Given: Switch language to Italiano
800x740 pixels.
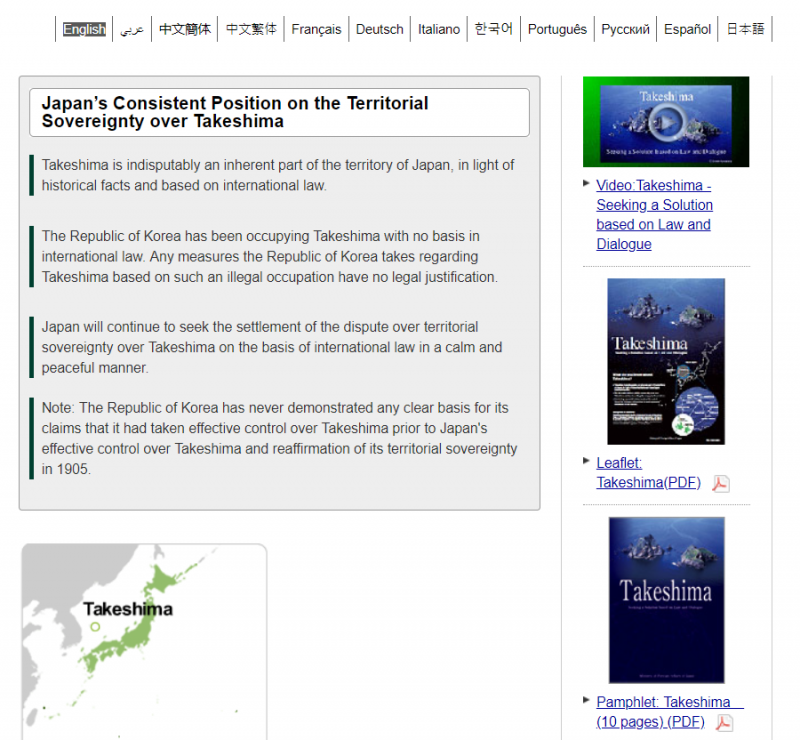Looking at the screenshot, I should coord(439,29).
